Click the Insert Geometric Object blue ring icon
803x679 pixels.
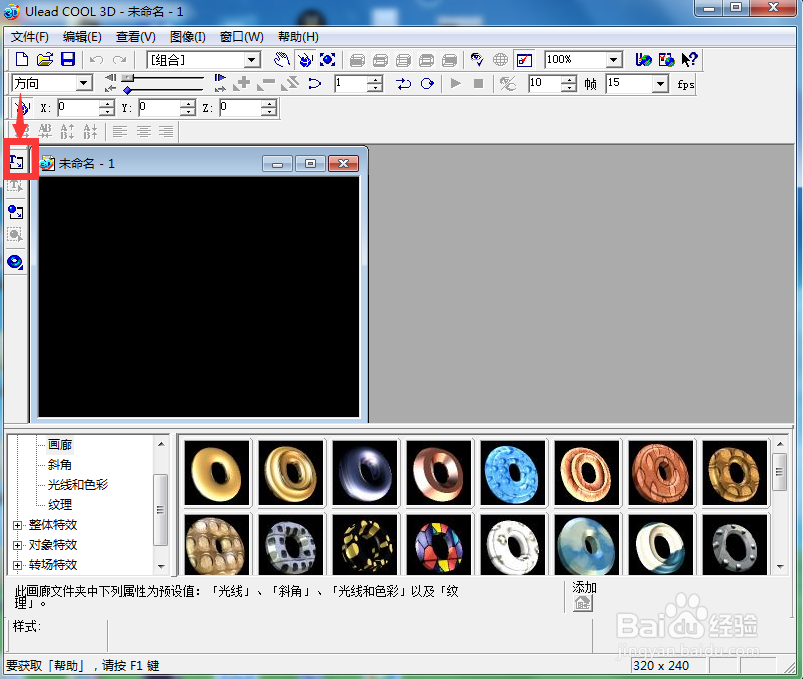pyautogui.click(x=15, y=262)
